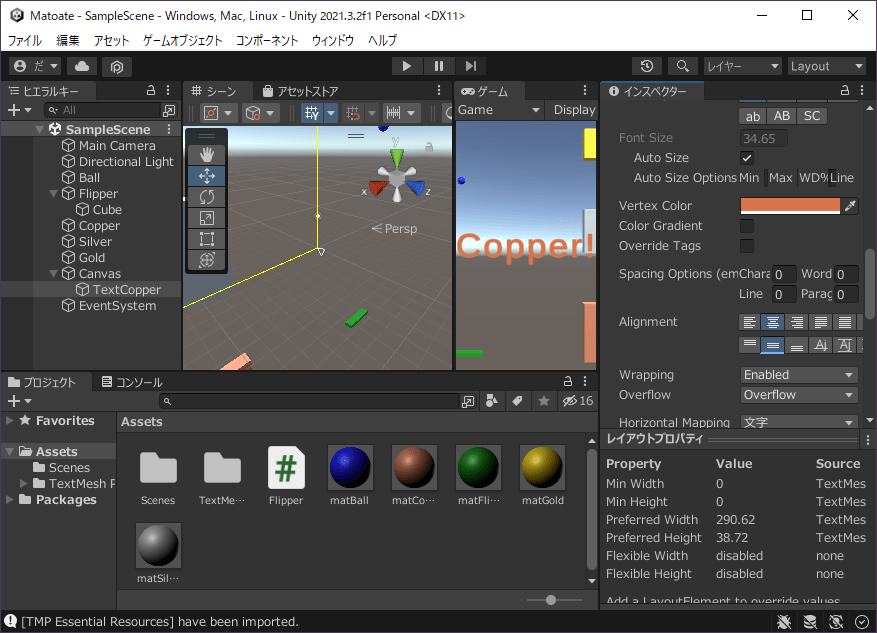Select the matGold material asset
This screenshot has height=633, width=877.
543,468
